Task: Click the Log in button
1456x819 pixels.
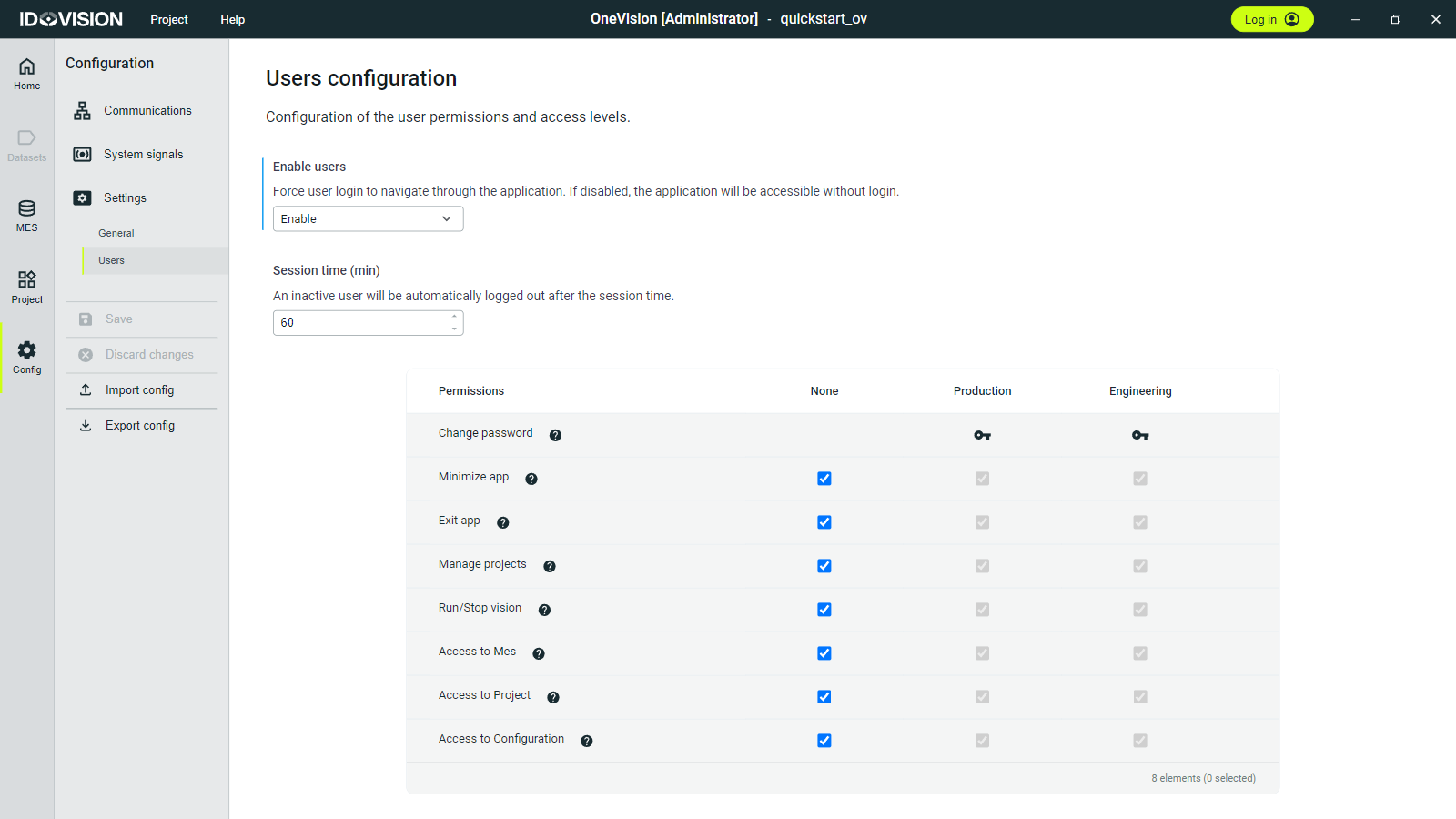Action: tap(1271, 19)
